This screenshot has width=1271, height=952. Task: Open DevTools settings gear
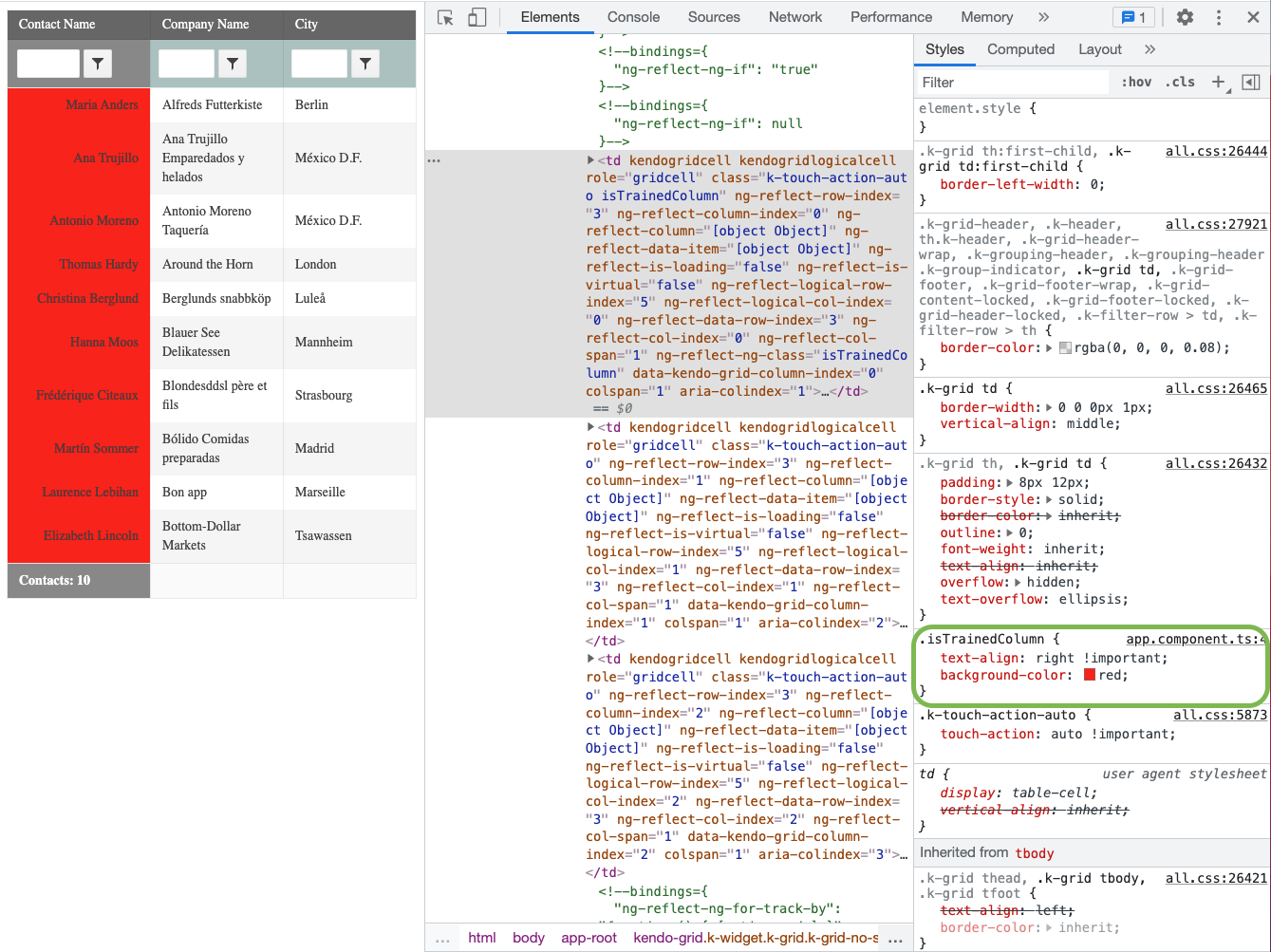click(1185, 17)
